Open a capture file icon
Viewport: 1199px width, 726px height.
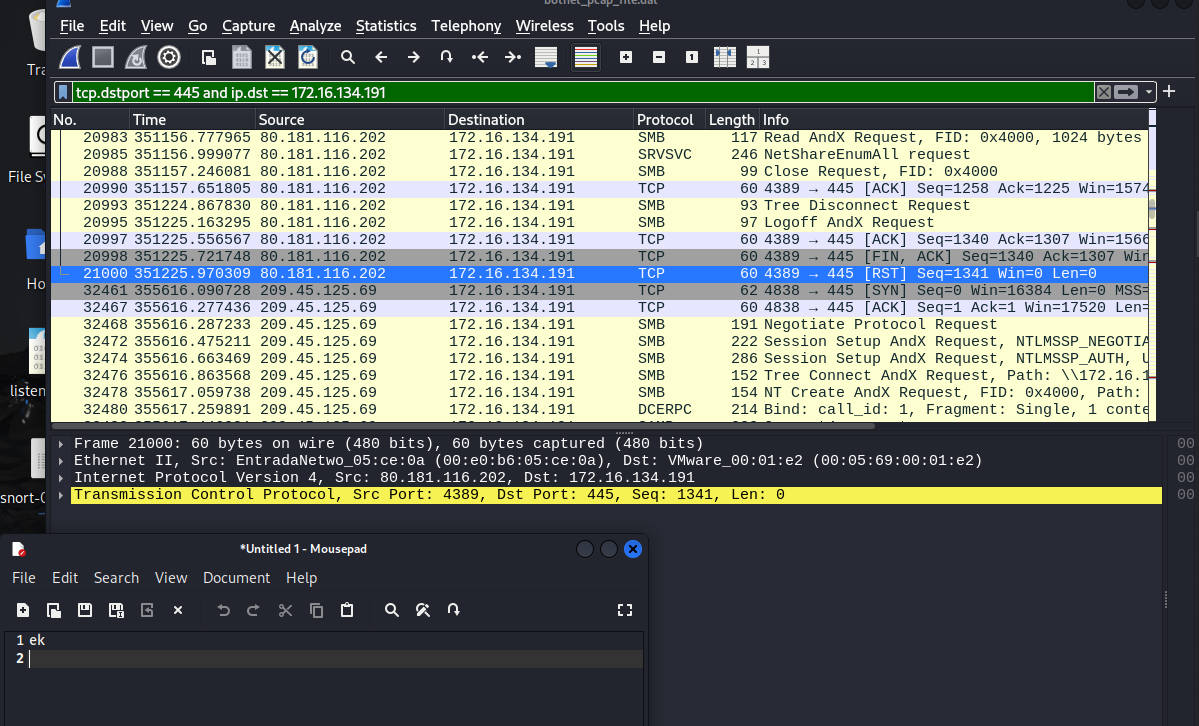209,57
